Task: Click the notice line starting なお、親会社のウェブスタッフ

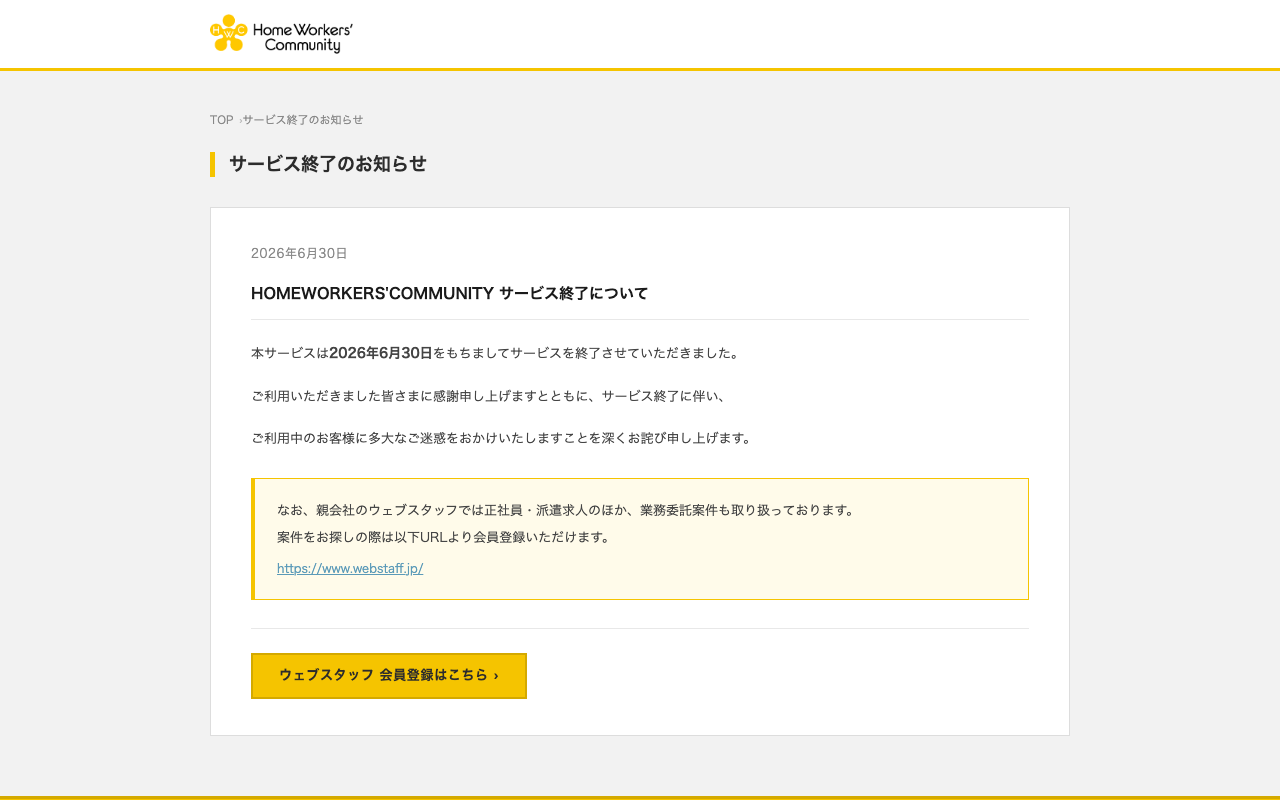Action: [x=568, y=510]
